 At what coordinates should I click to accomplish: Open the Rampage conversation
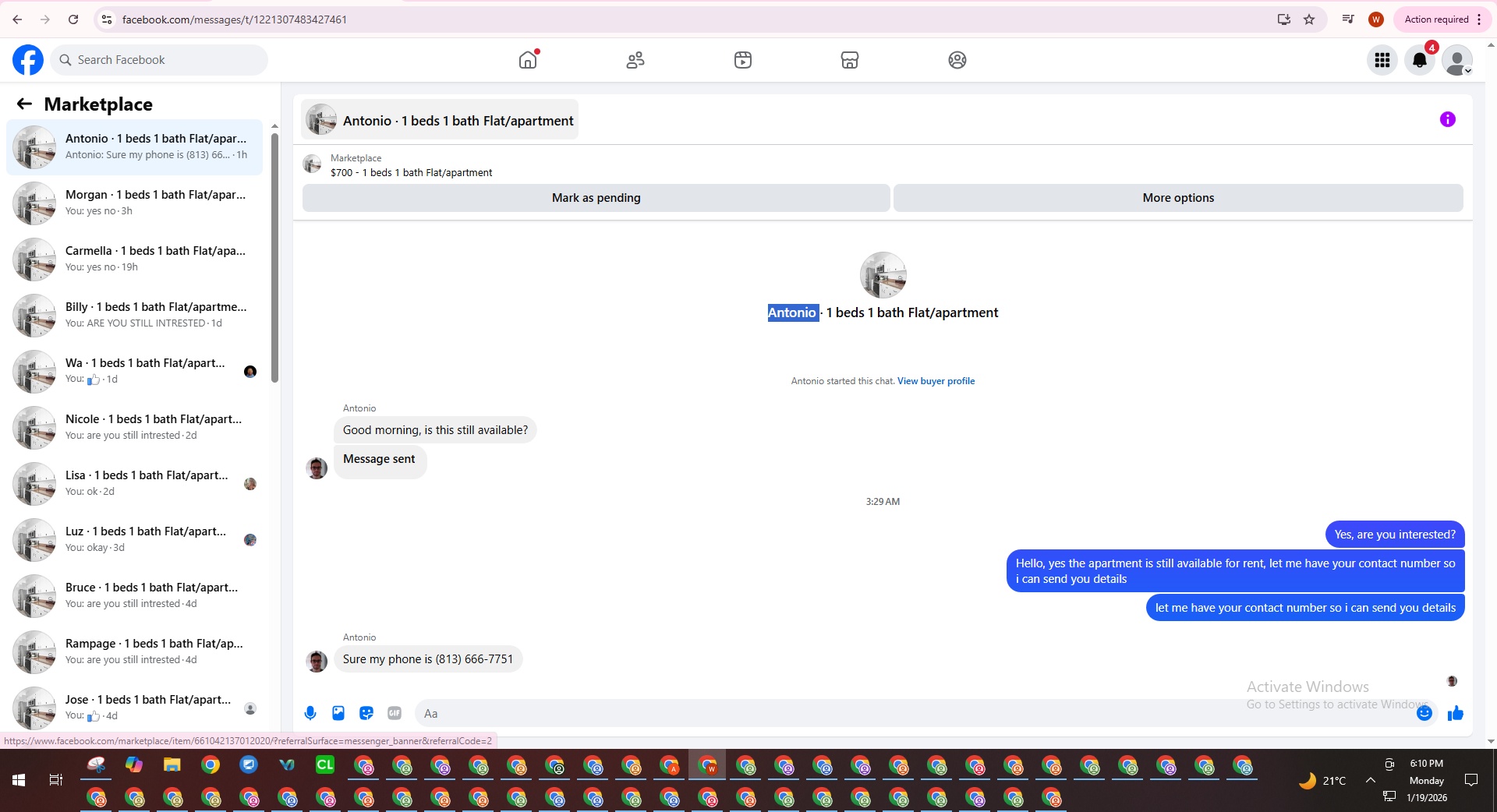point(134,651)
